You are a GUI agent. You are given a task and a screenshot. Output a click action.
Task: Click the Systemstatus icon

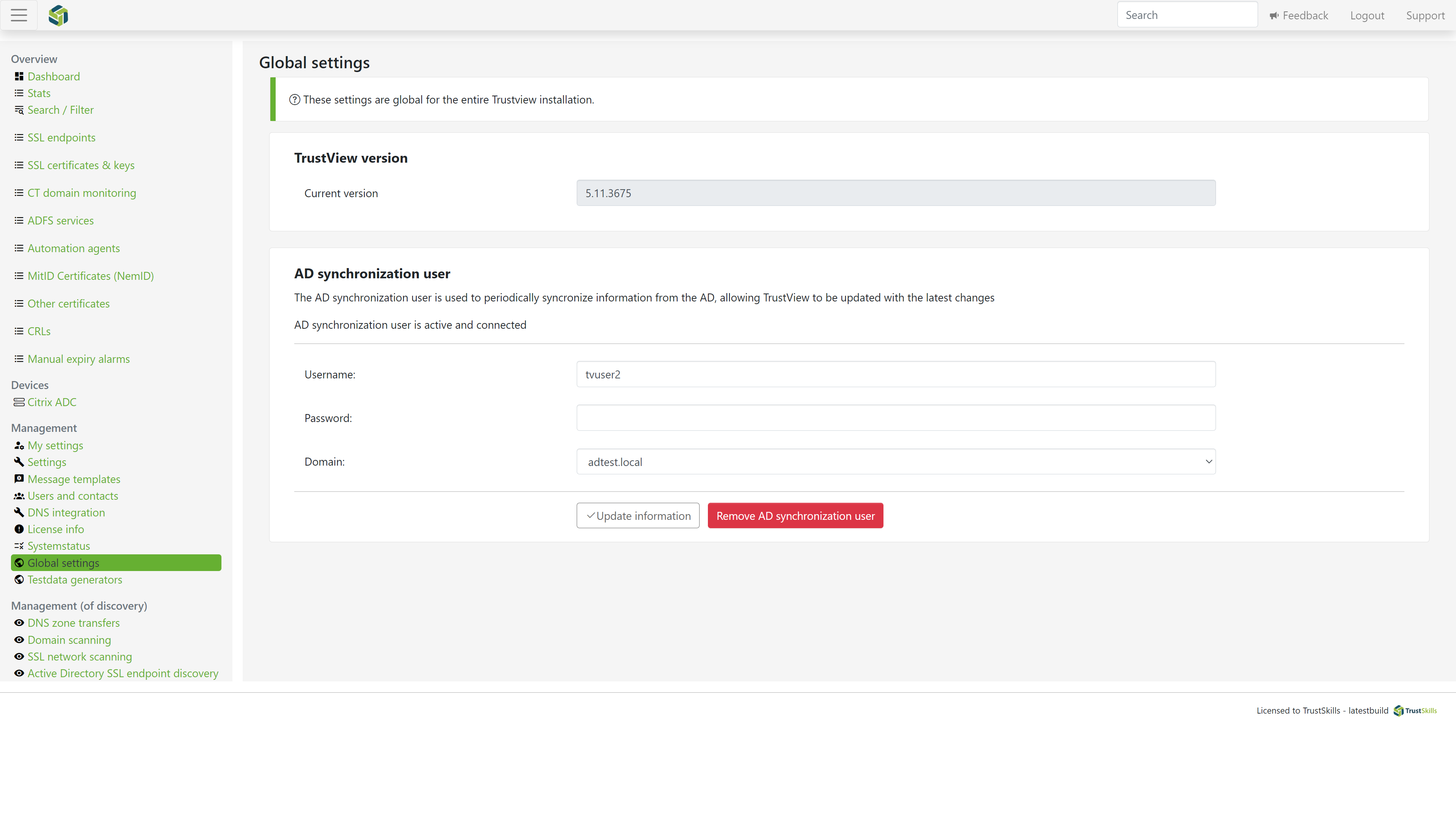19,546
